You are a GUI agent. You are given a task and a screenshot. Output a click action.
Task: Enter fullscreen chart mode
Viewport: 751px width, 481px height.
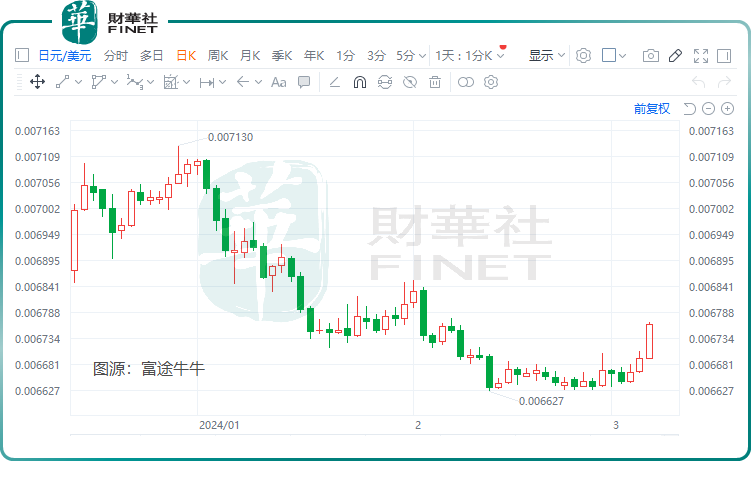[701, 56]
